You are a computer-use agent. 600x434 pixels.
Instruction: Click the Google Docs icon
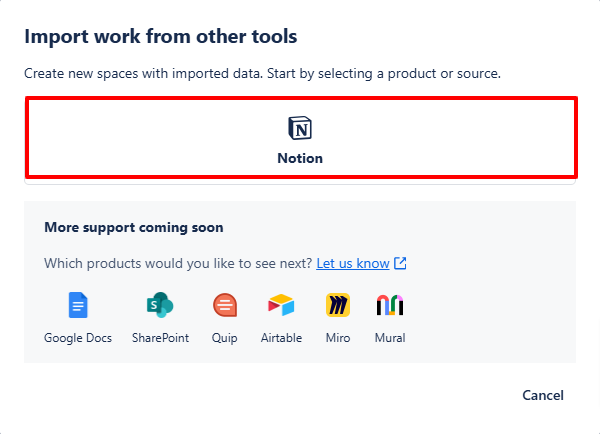pos(78,305)
